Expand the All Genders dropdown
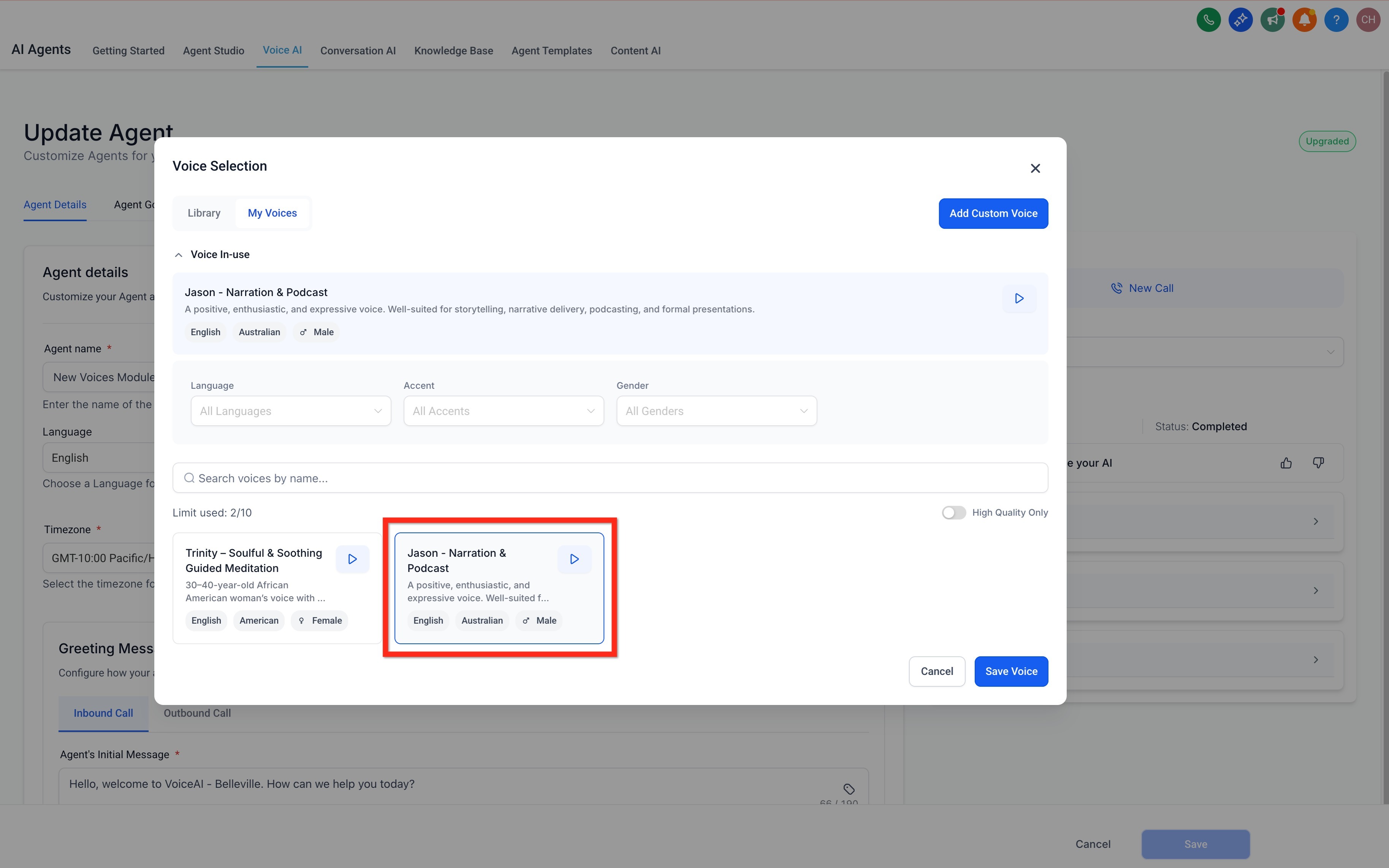Image resolution: width=1389 pixels, height=868 pixels. [716, 411]
